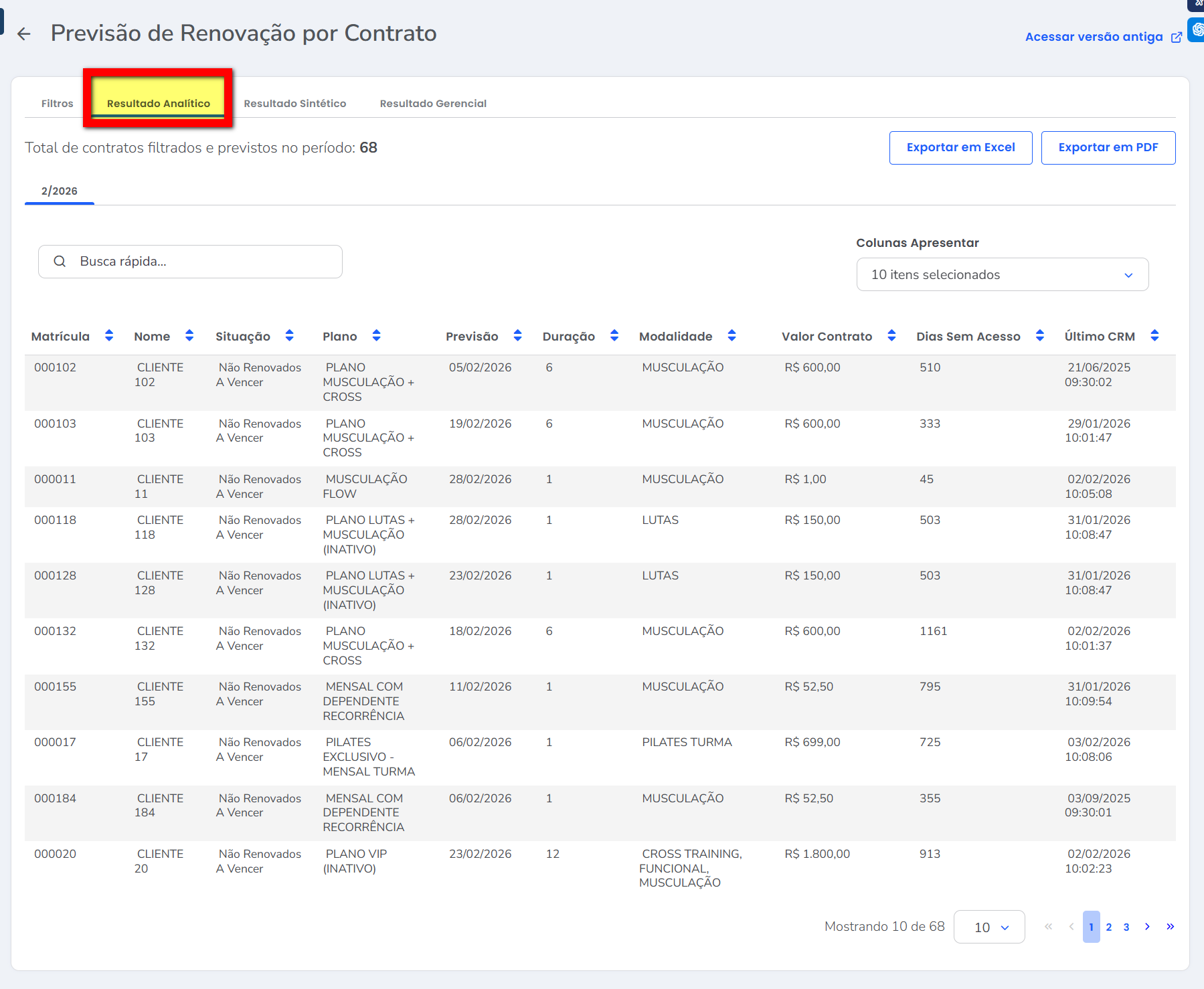This screenshot has width=1204, height=989.
Task: Sort table by Matrícula column arrows
Action: point(109,336)
